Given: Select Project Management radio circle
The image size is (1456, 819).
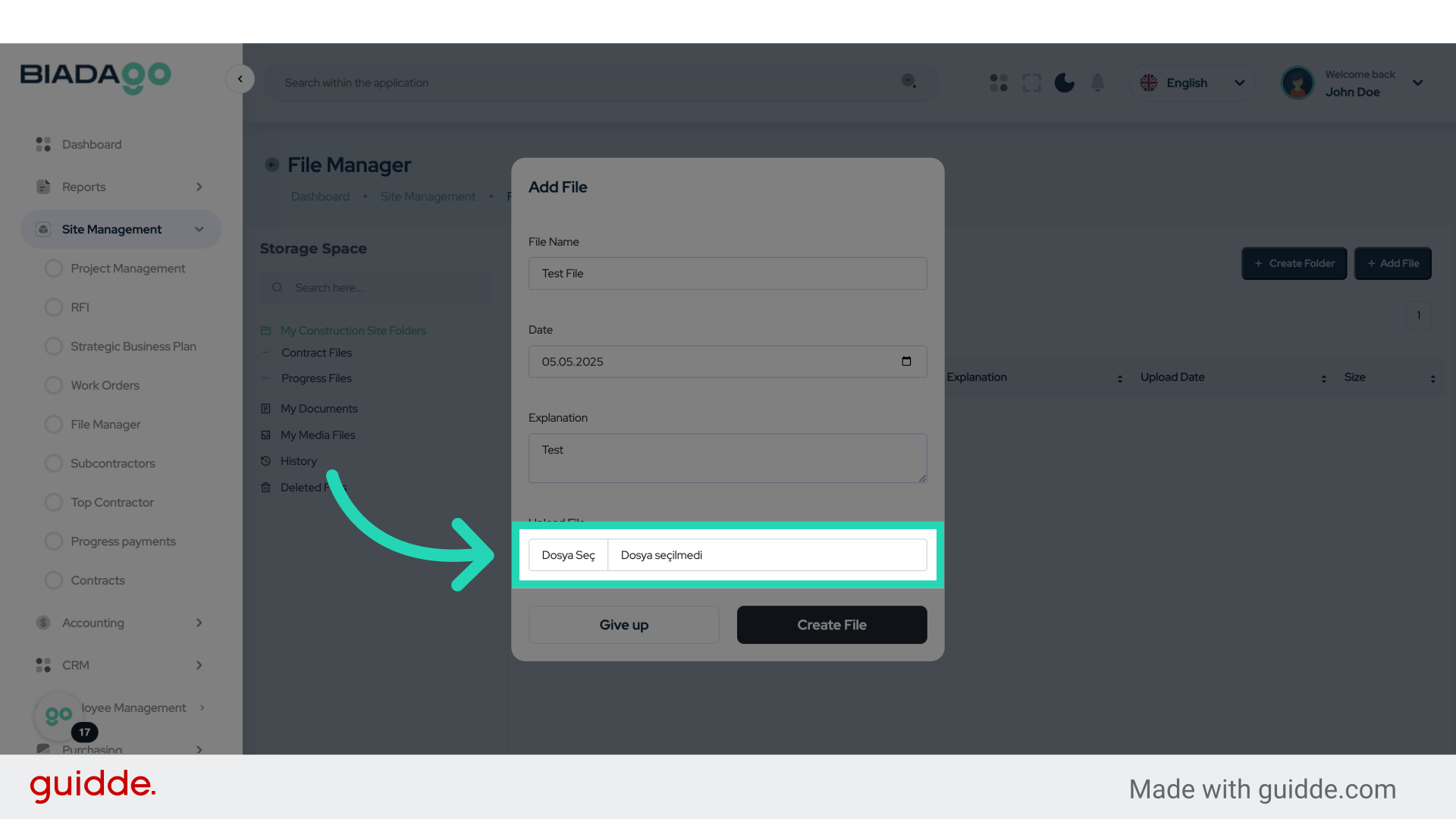Looking at the screenshot, I should tap(53, 268).
